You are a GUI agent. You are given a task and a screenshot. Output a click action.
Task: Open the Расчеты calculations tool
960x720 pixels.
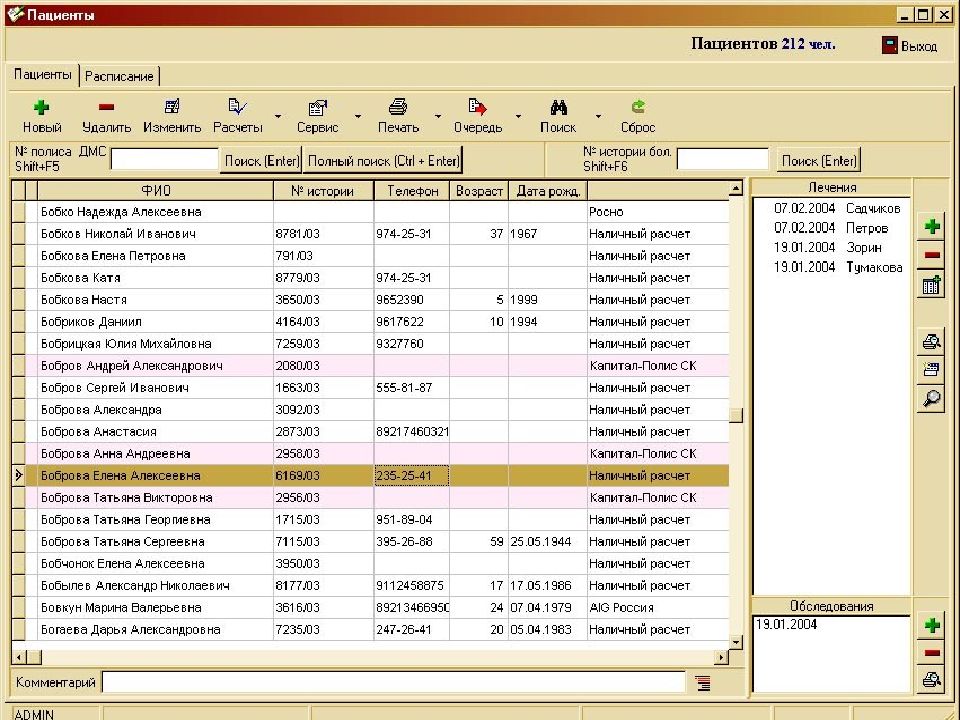point(238,116)
